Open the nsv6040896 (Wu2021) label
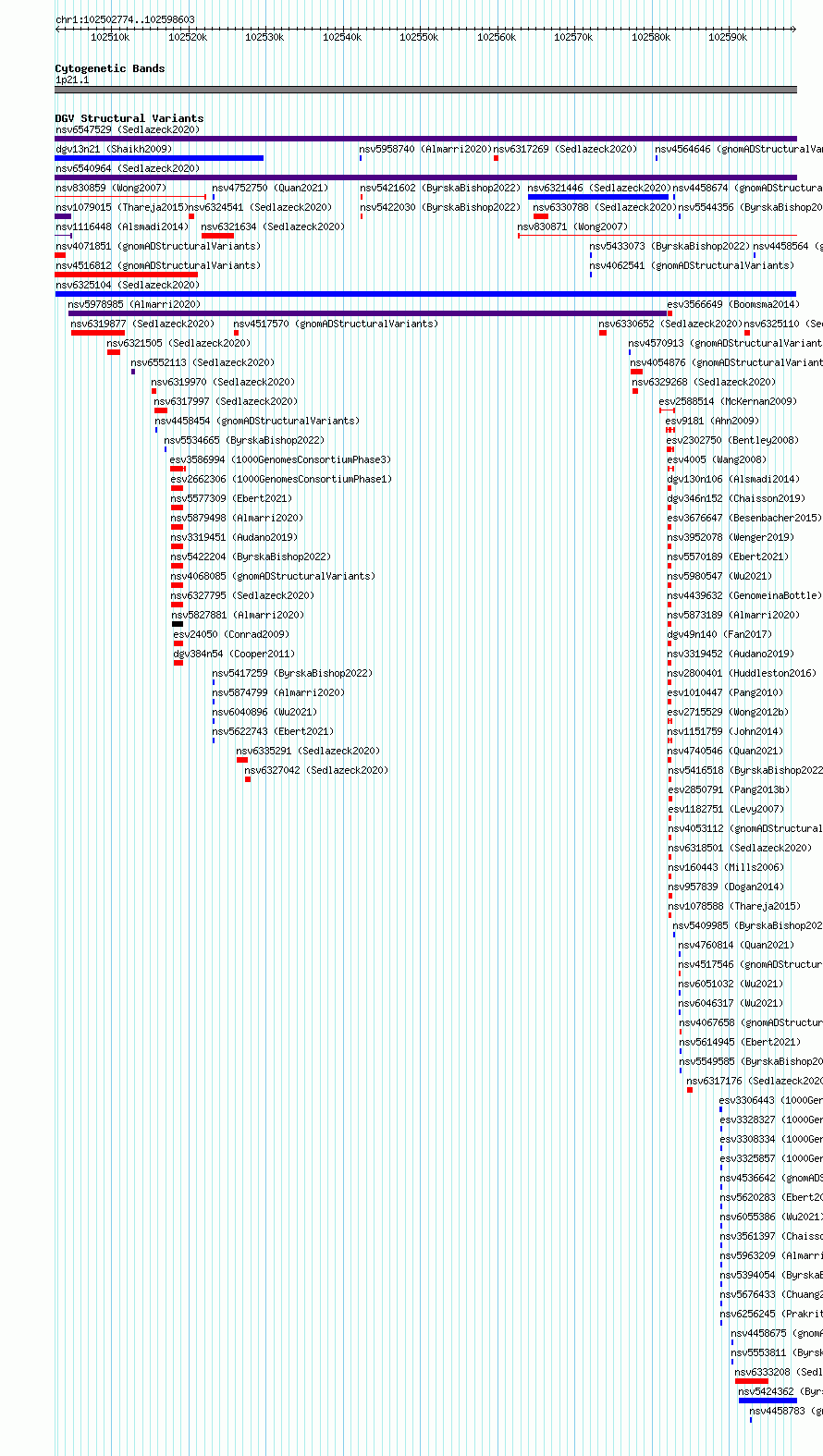This screenshot has height=1456, width=823. point(265,712)
